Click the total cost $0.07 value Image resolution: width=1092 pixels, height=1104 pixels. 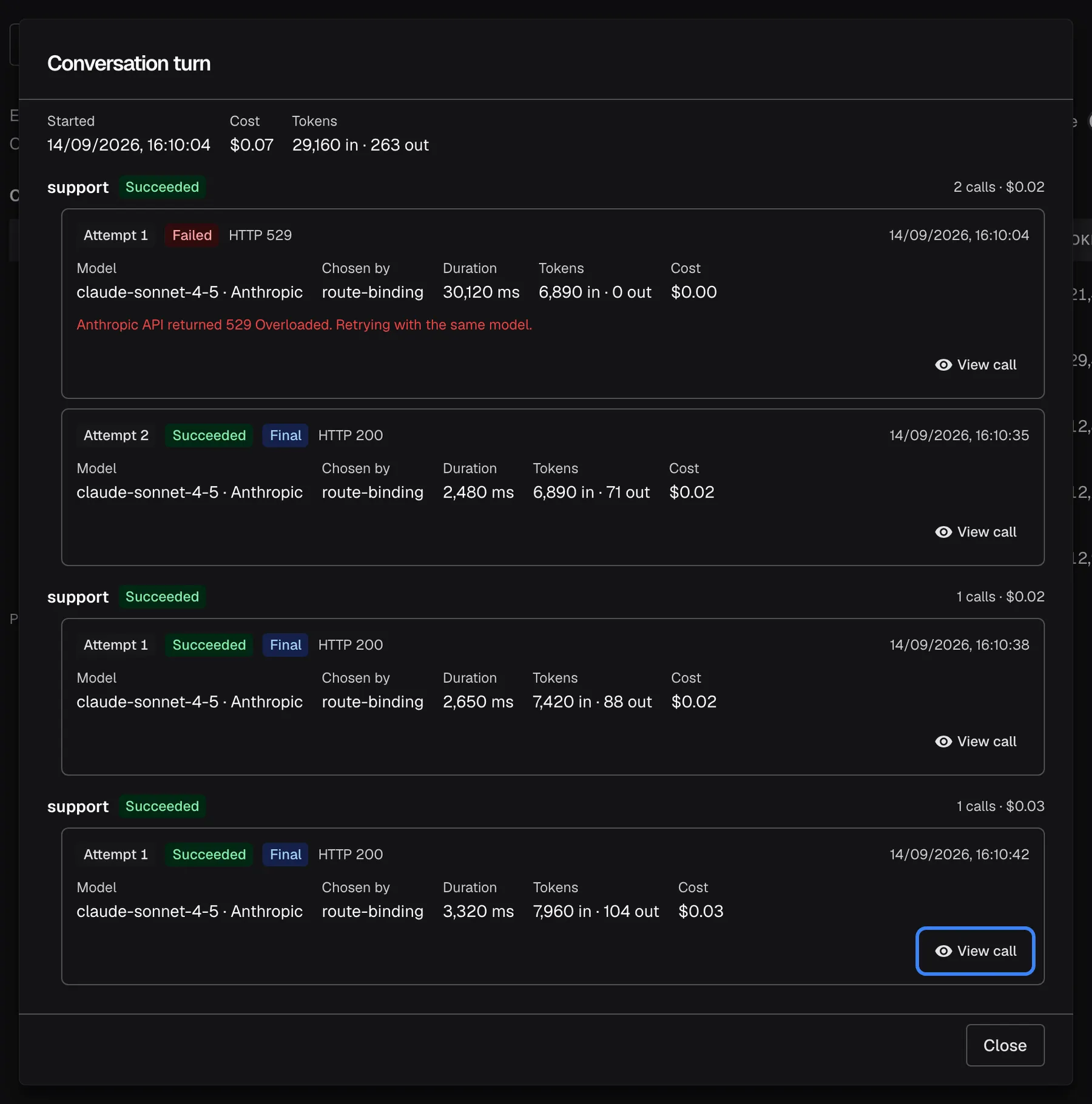tap(252, 144)
